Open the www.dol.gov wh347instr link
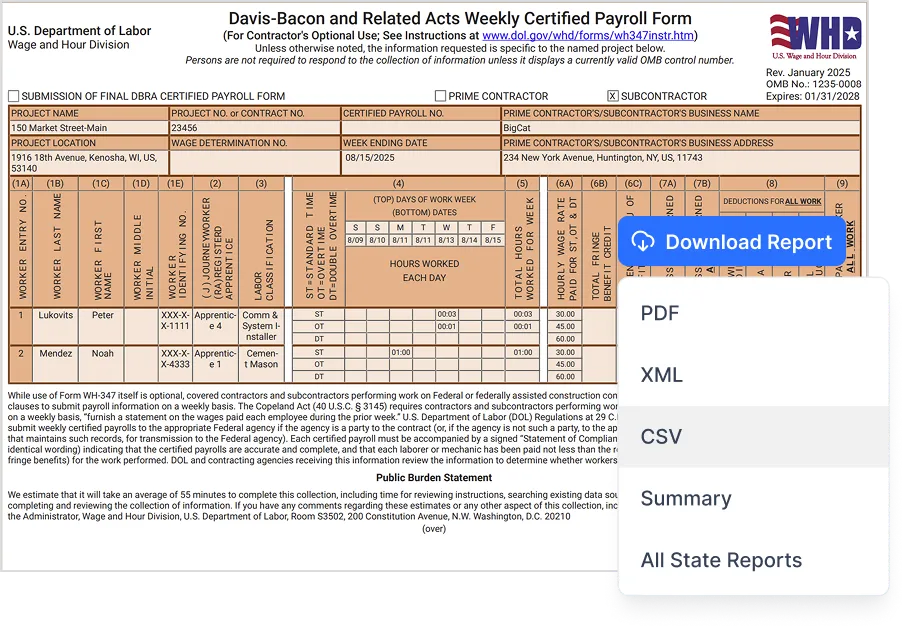This screenshot has width=908, height=631. 588,35
